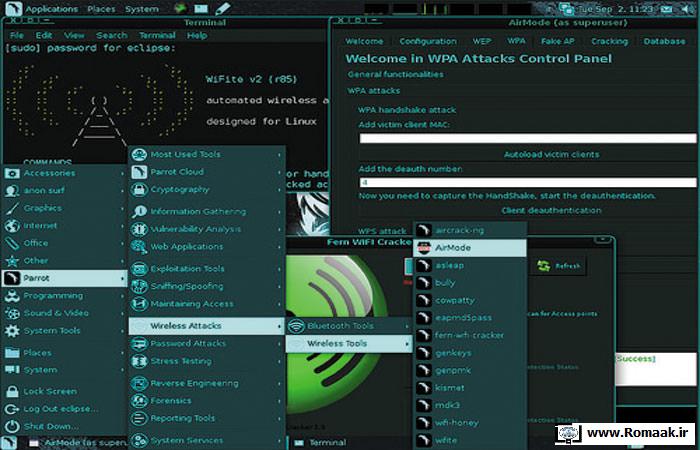Launch cowpatty from Wireless Tools list

470,300
